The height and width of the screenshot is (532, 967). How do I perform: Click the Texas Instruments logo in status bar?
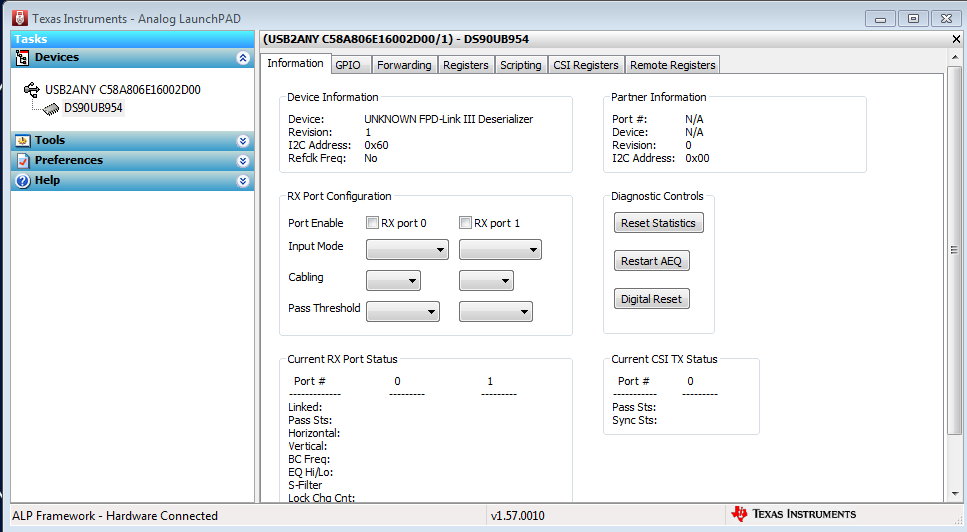click(794, 514)
